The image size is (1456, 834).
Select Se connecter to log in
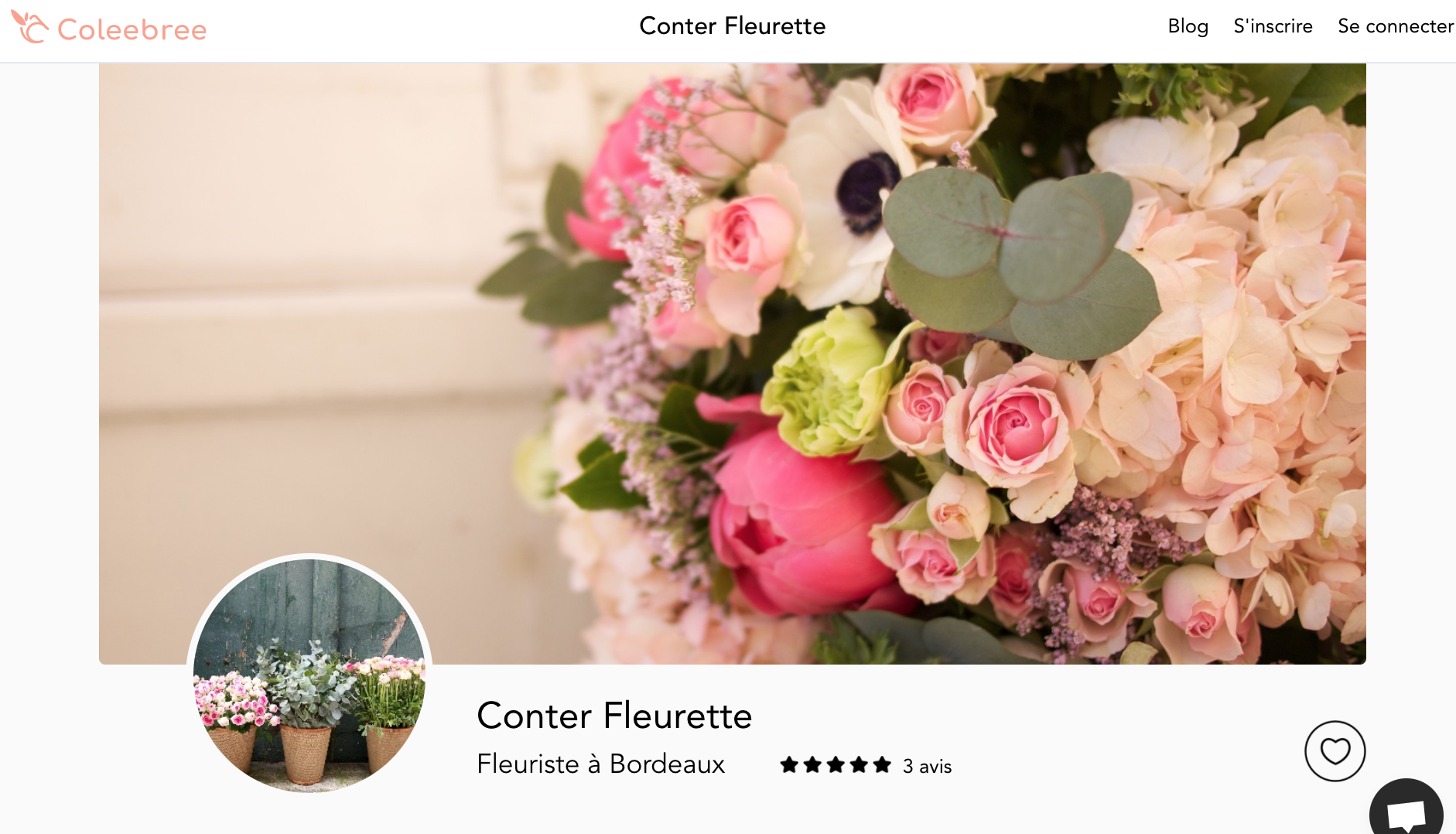pos(1396,26)
